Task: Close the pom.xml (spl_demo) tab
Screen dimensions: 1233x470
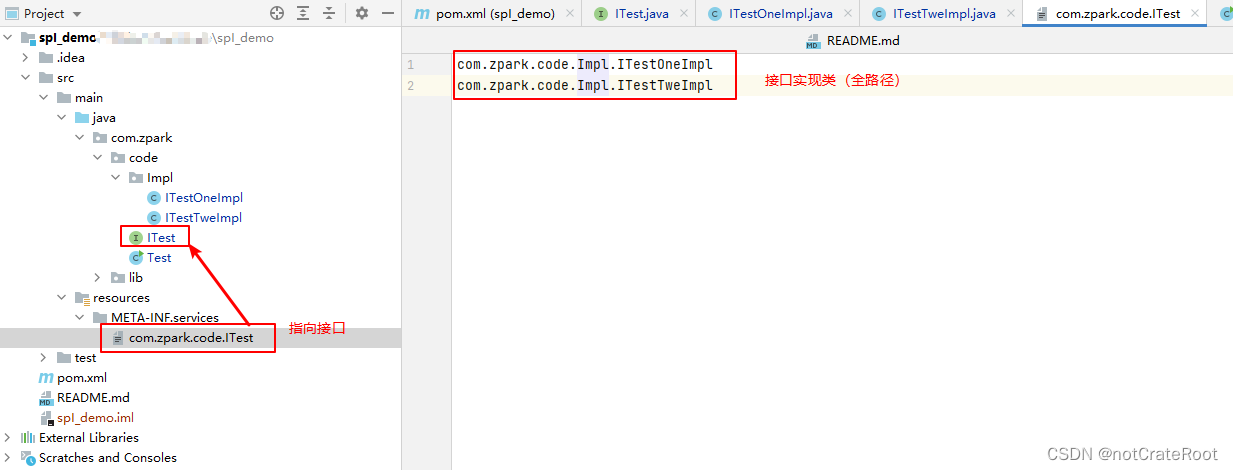Action: click(570, 14)
